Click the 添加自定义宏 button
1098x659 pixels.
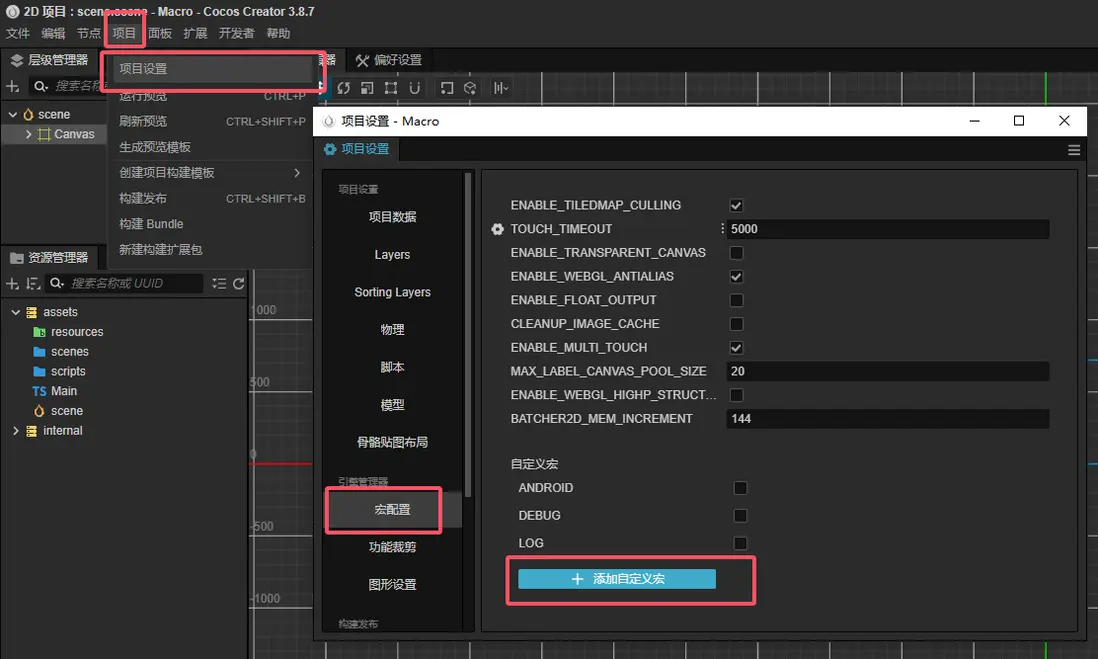616,579
